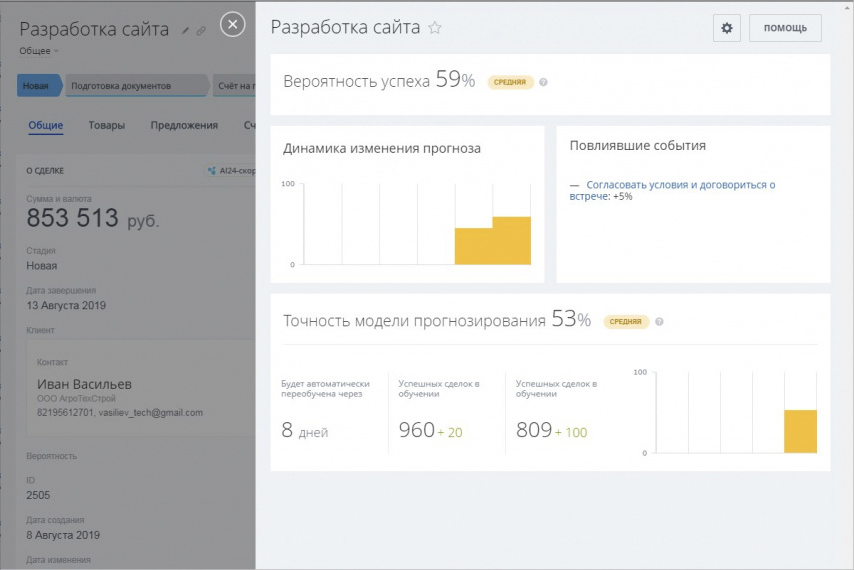Screen dimensions: 854x570
Task: Click the help icon beside Точность модели прогнозирования
Action: click(x=659, y=322)
